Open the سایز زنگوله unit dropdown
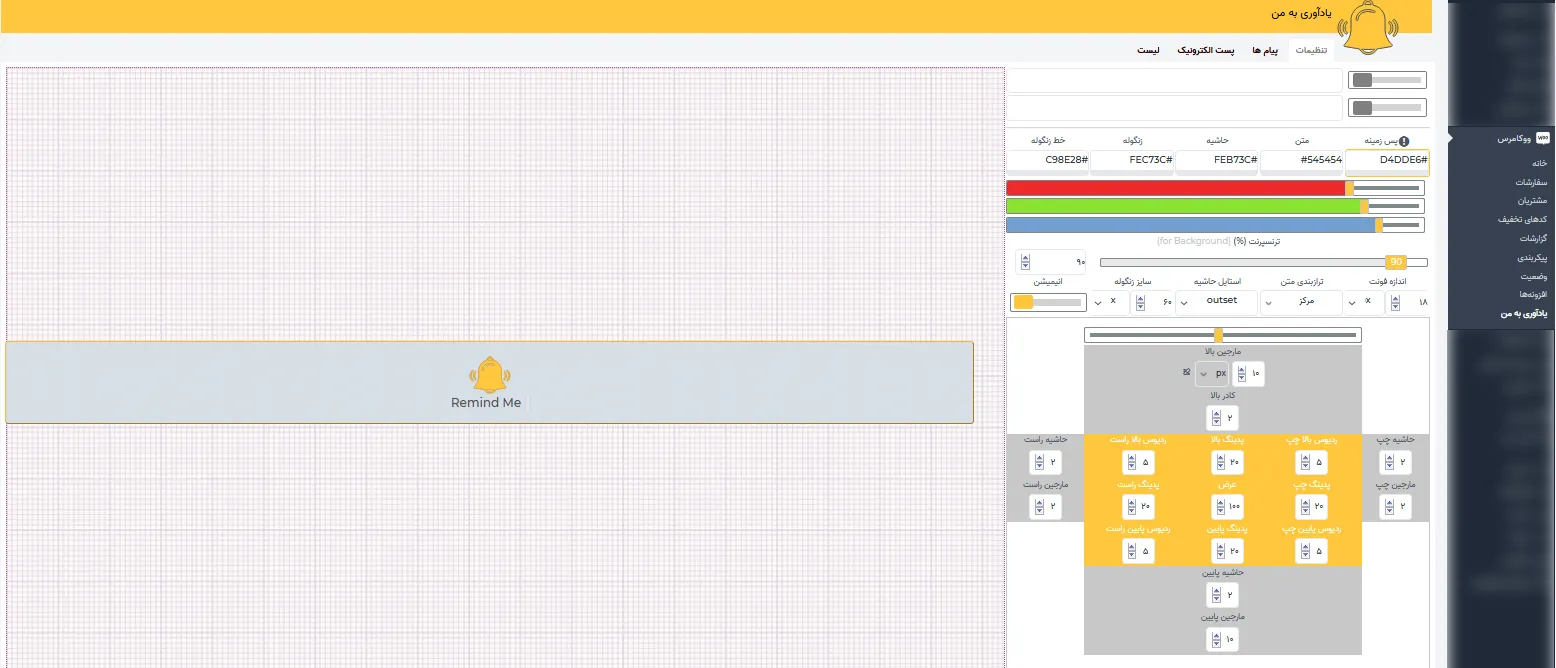The height and width of the screenshot is (668, 1556). (x=1109, y=301)
